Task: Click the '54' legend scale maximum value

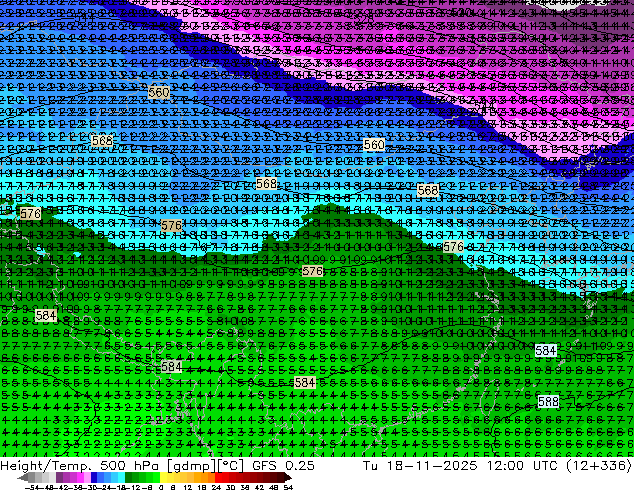Action: [288, 488]
